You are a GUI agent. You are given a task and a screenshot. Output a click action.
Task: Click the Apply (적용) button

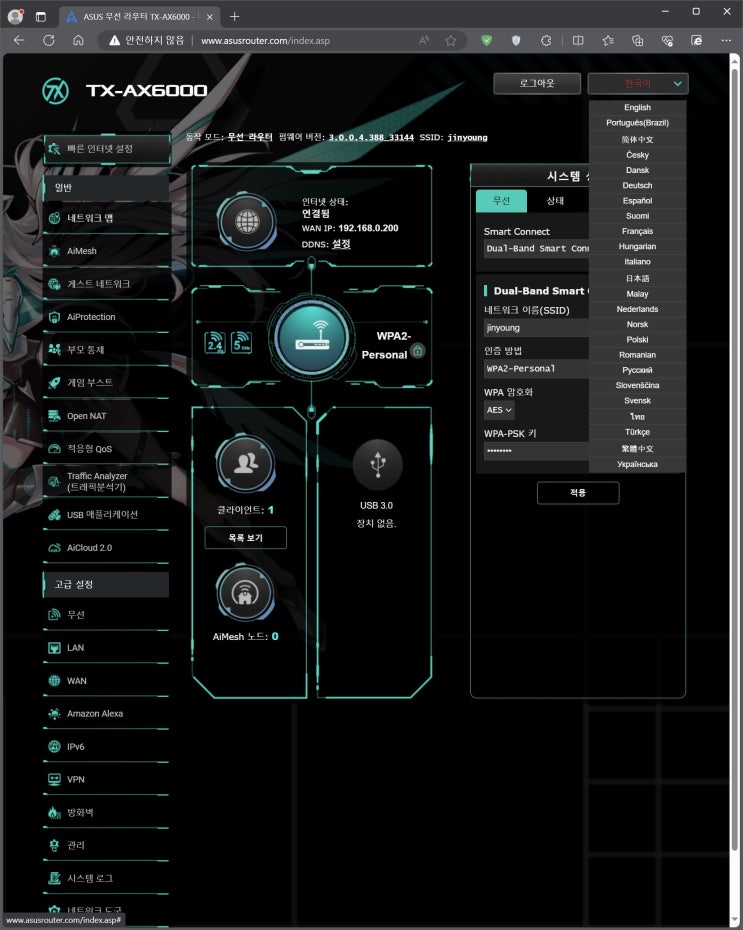click(x=578, y=493)
